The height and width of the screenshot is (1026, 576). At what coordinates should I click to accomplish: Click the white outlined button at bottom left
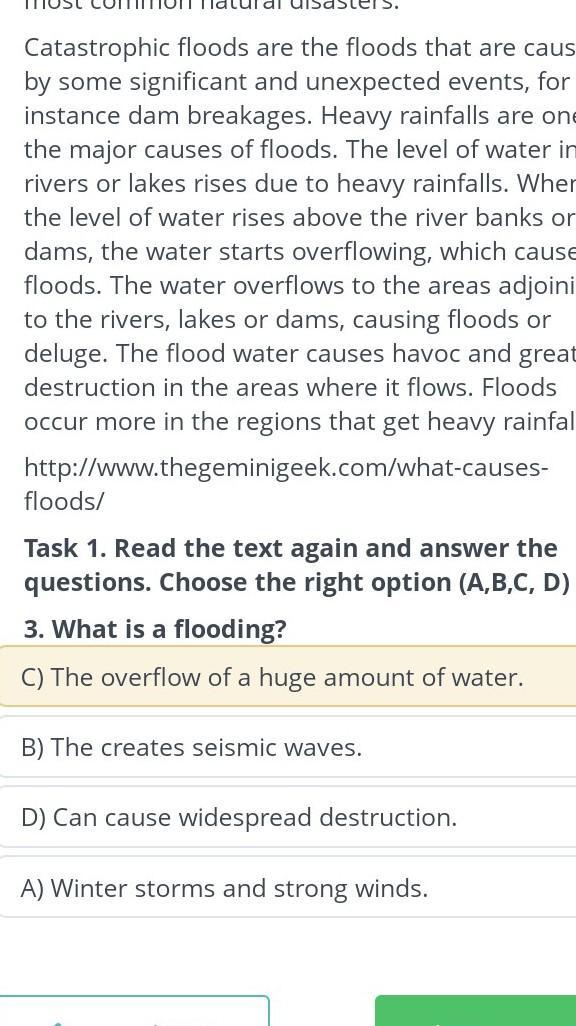click(134, 1010)
